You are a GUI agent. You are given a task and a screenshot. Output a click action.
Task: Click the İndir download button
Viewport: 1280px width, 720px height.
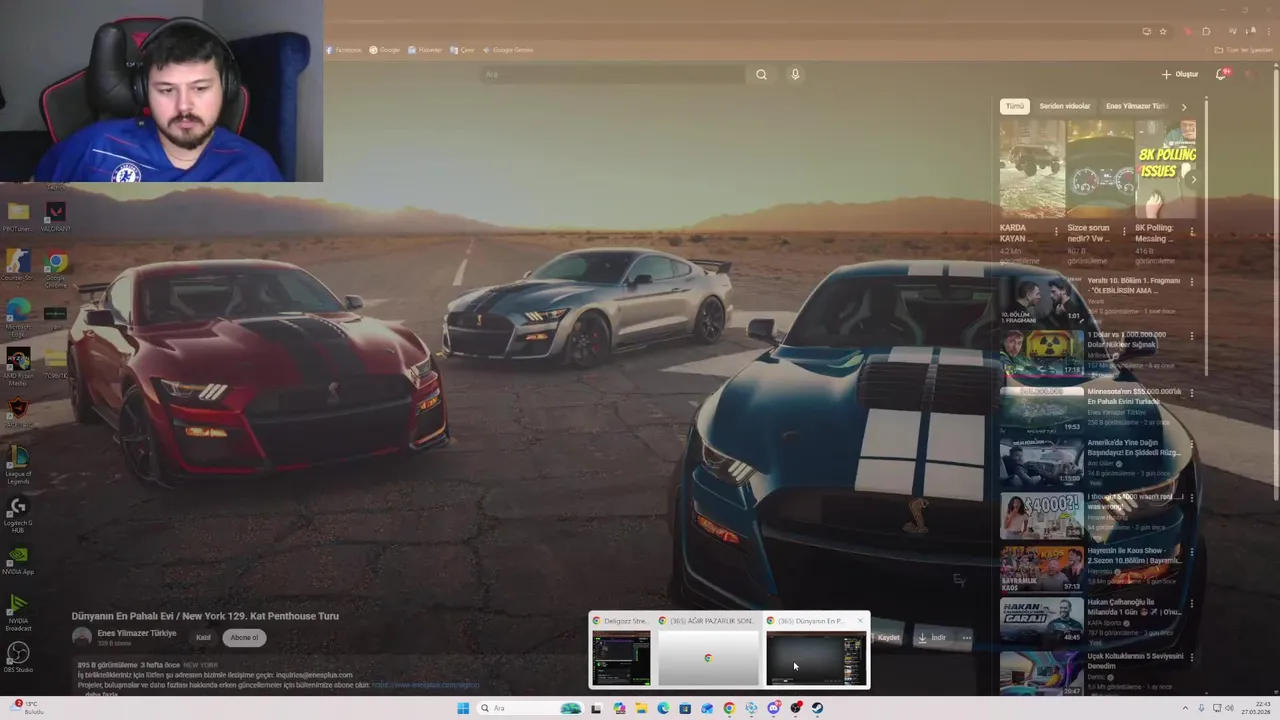tap(931, 637)
